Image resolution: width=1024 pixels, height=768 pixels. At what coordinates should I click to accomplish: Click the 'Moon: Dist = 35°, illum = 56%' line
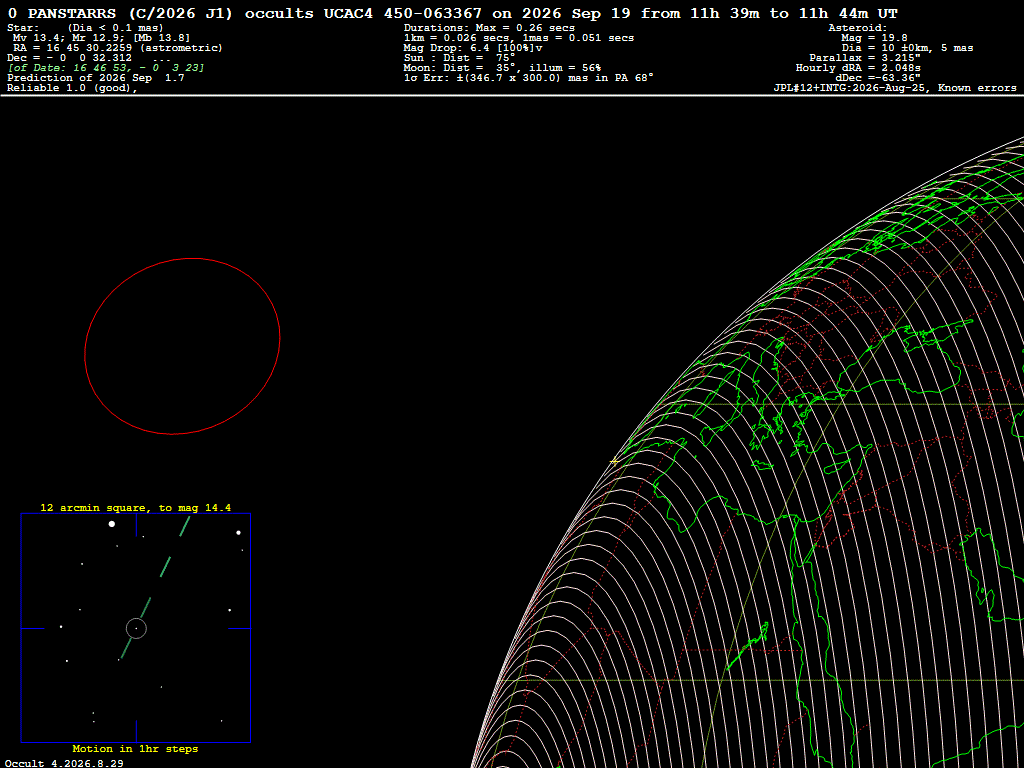click(x=502, y=68)
